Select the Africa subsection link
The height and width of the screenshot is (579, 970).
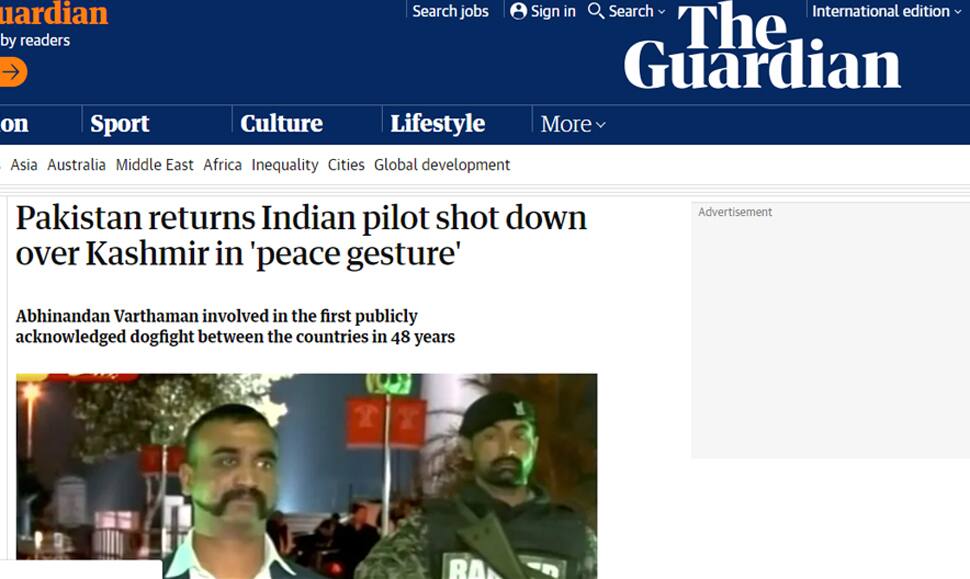pyautogui.click(x=223, y=165)
